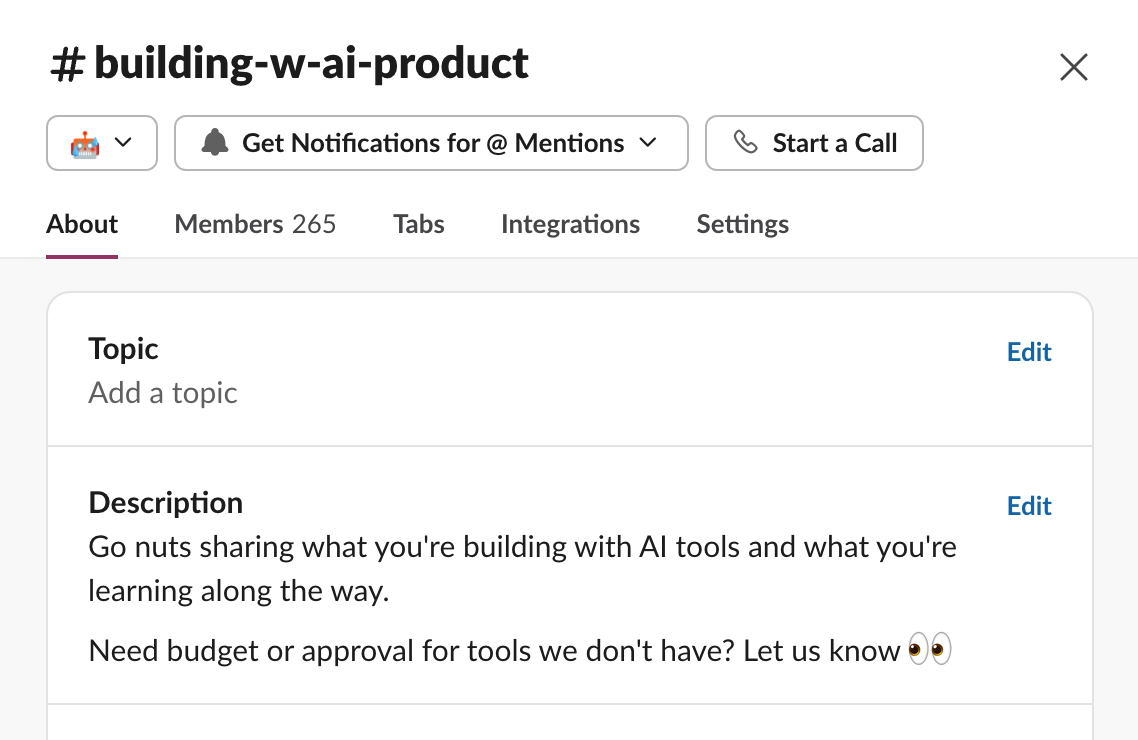Click the building-w-ai-product channel title
Screen dimensions: 1138x740
(311, 64)
